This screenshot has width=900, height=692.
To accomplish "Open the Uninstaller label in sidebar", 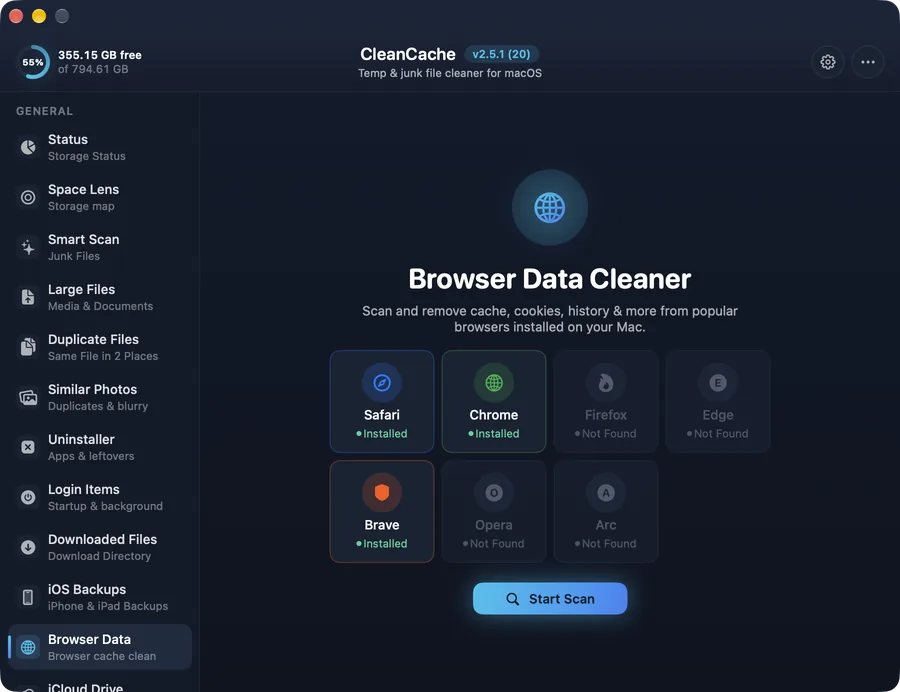I will pos(81,440).
